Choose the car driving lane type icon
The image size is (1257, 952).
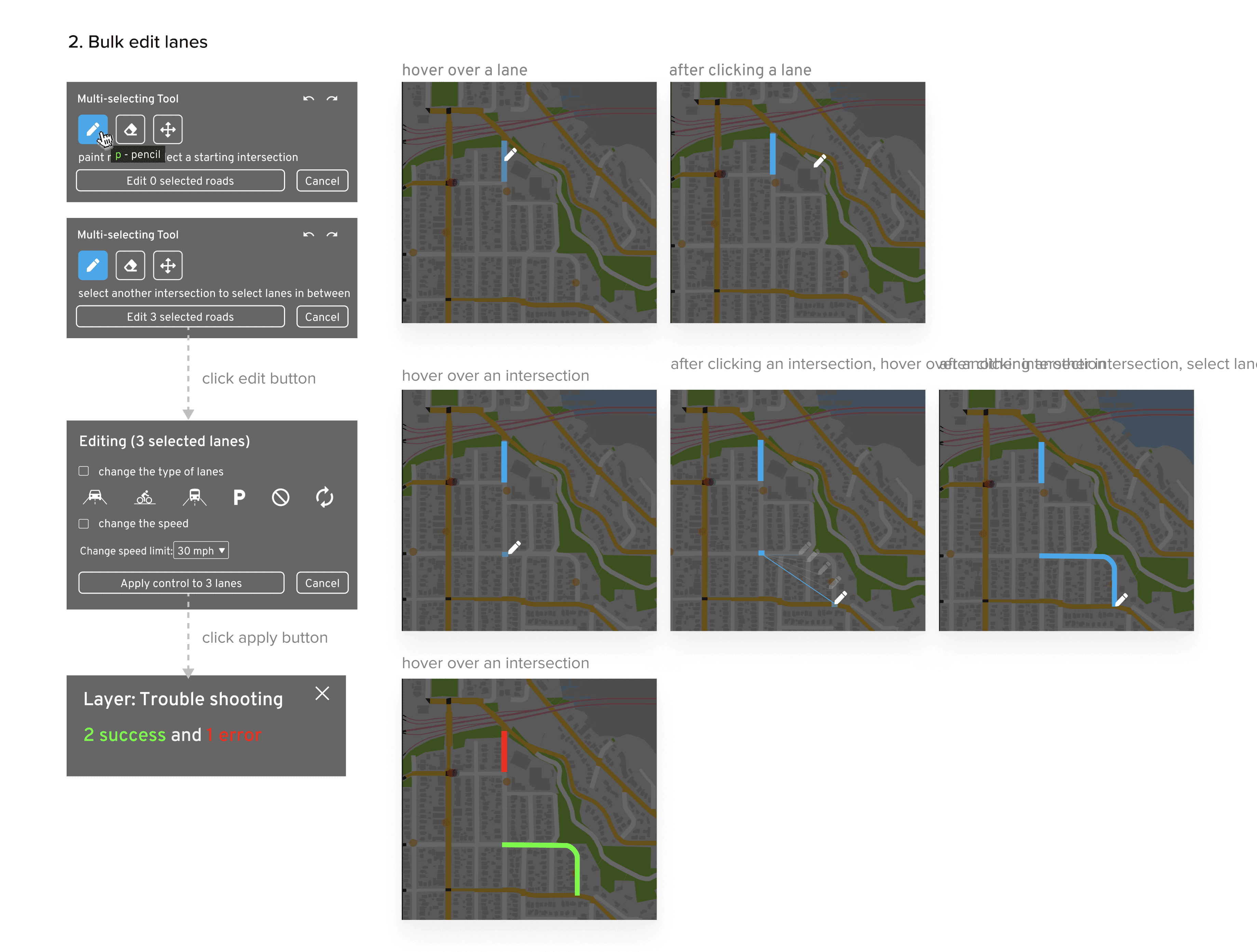(x=95, y=498)
